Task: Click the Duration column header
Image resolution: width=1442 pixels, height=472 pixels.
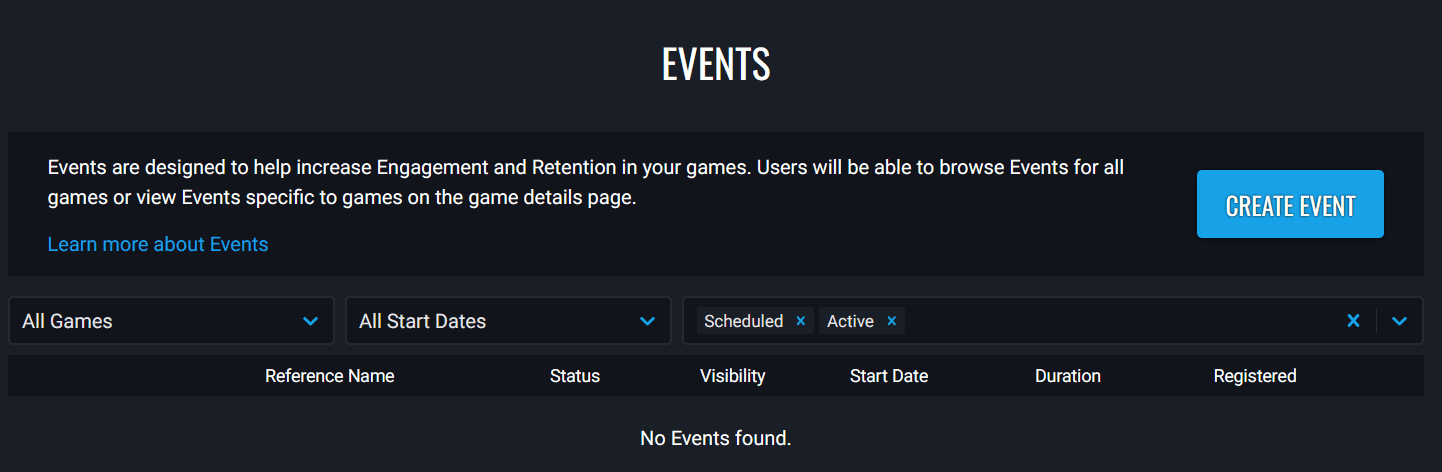Action: pos(1068,376)
